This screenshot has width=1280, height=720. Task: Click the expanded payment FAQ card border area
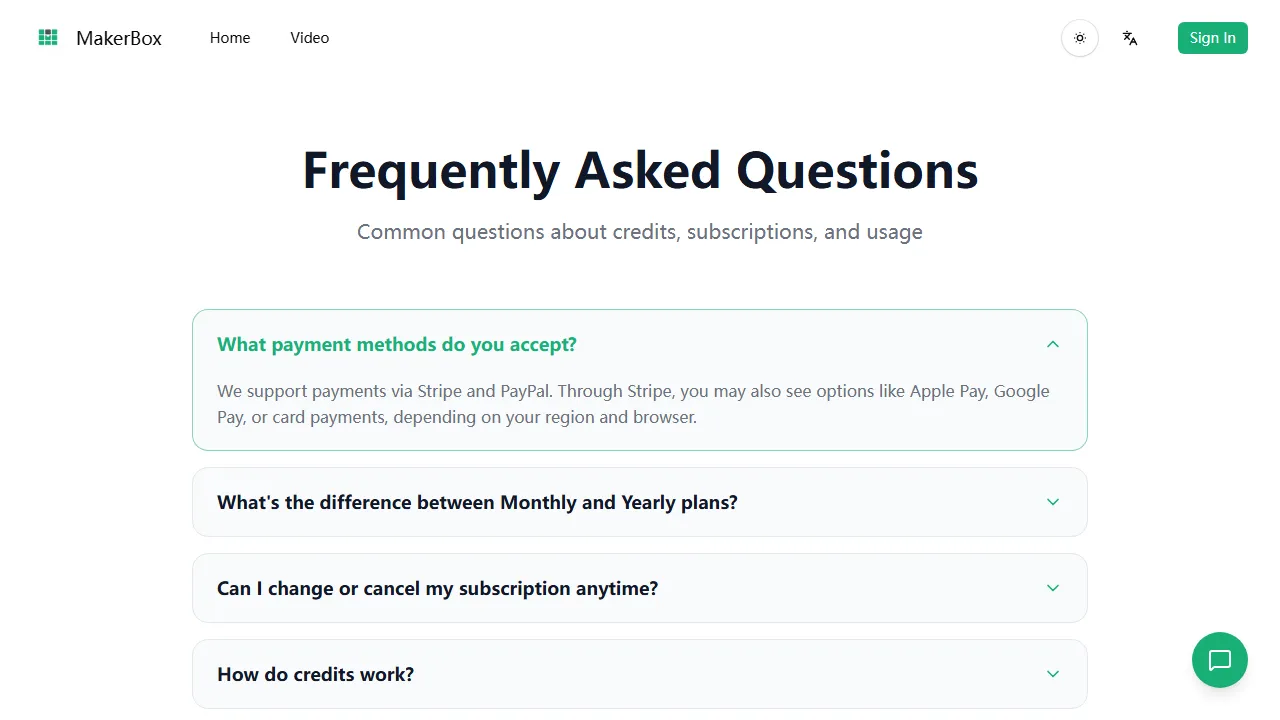(640, 380)
